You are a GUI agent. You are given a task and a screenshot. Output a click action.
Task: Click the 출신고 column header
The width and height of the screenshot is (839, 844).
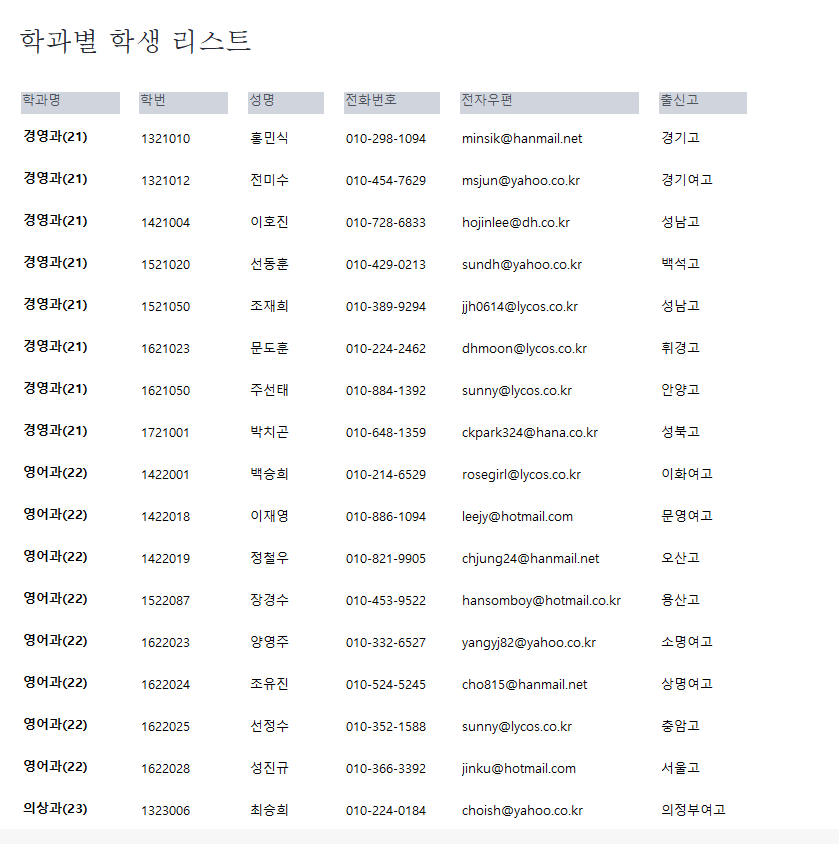702,102
